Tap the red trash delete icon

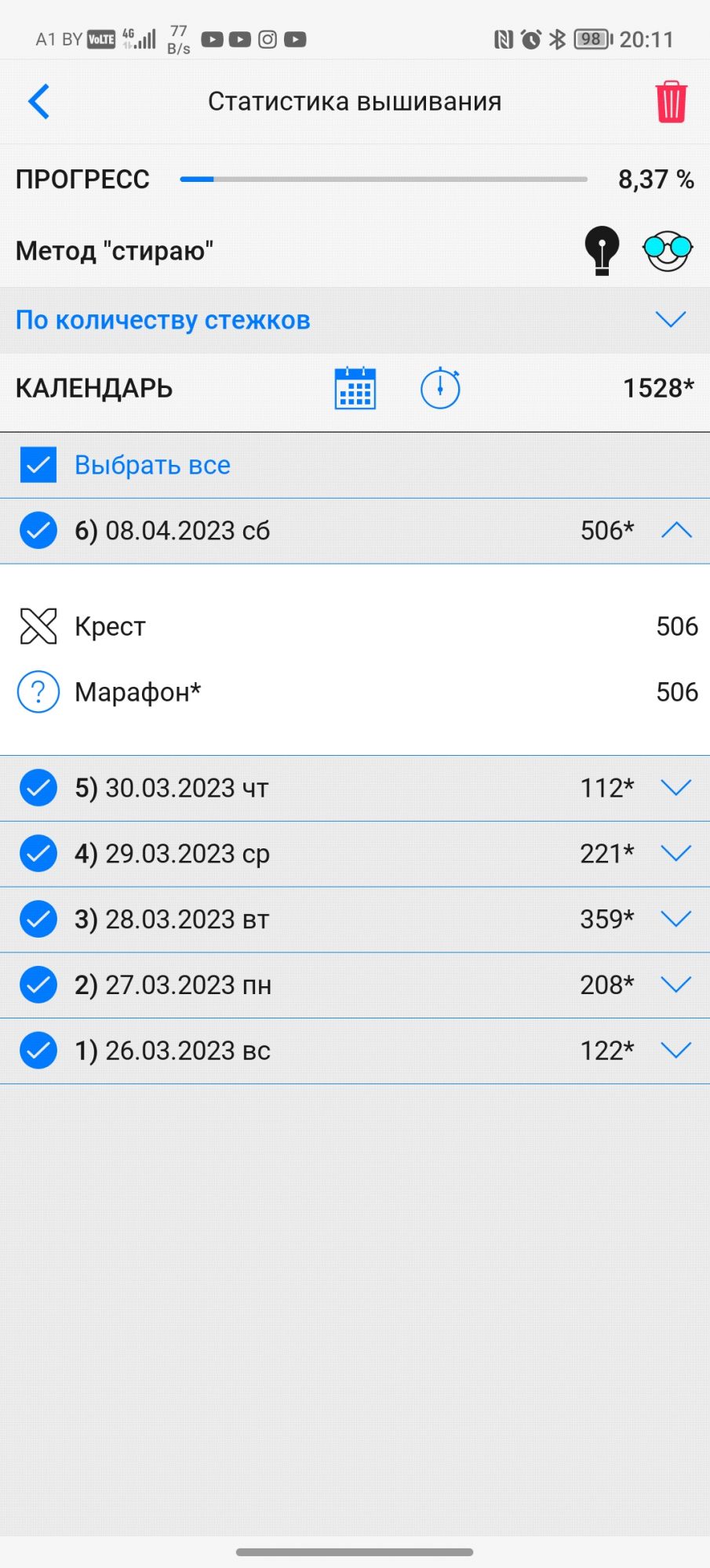(671, 102)
